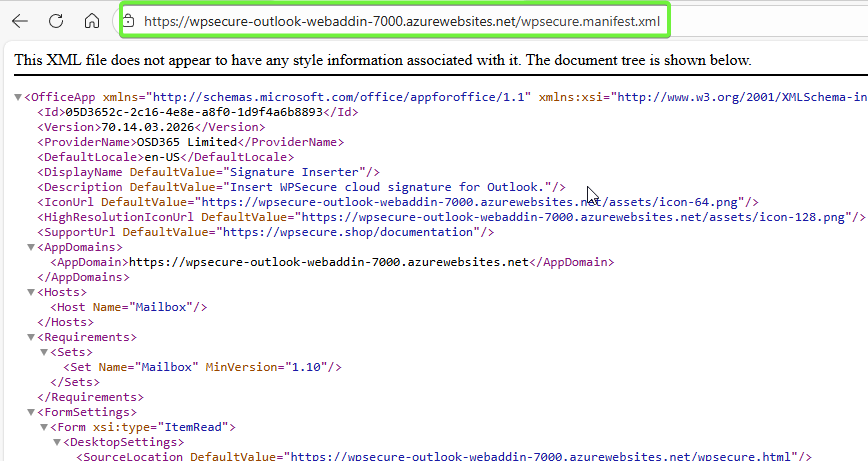This screenshot has height=461, width=868.
Task: Click the SupportUrl documentation address
Action: pyautogui.click(x=348, y=232)
